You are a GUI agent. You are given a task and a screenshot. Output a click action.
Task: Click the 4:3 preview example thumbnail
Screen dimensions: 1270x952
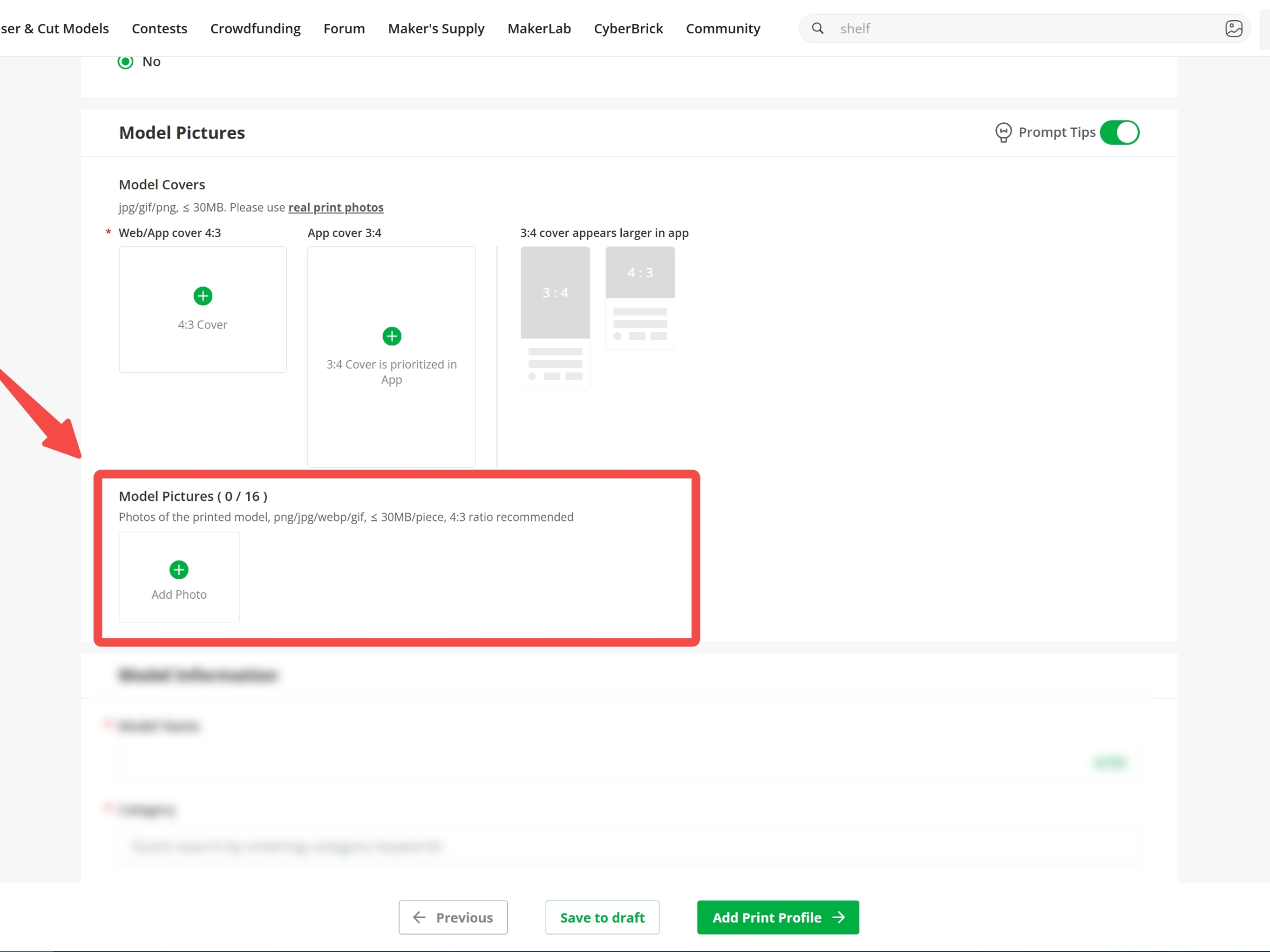640,298
